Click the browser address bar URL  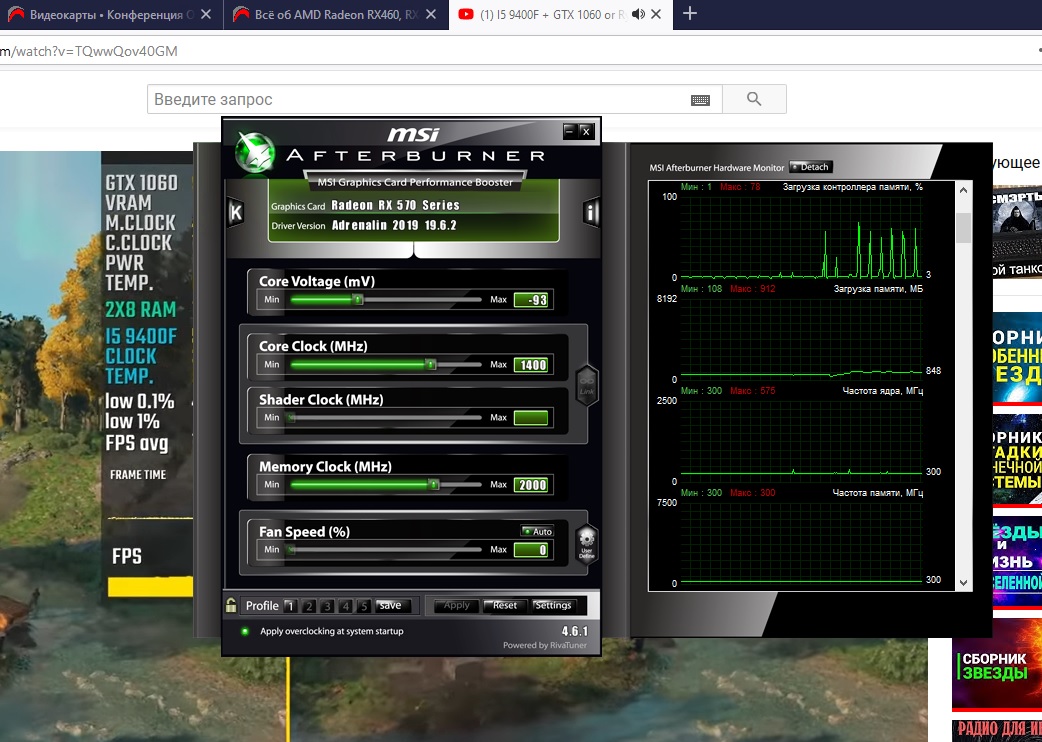(89, 51)
